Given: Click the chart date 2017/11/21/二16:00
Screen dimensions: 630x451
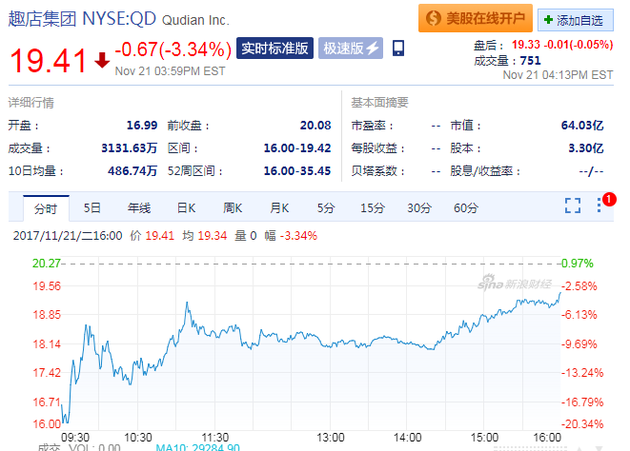Looking at the screenshot, I should click(68, 236).
